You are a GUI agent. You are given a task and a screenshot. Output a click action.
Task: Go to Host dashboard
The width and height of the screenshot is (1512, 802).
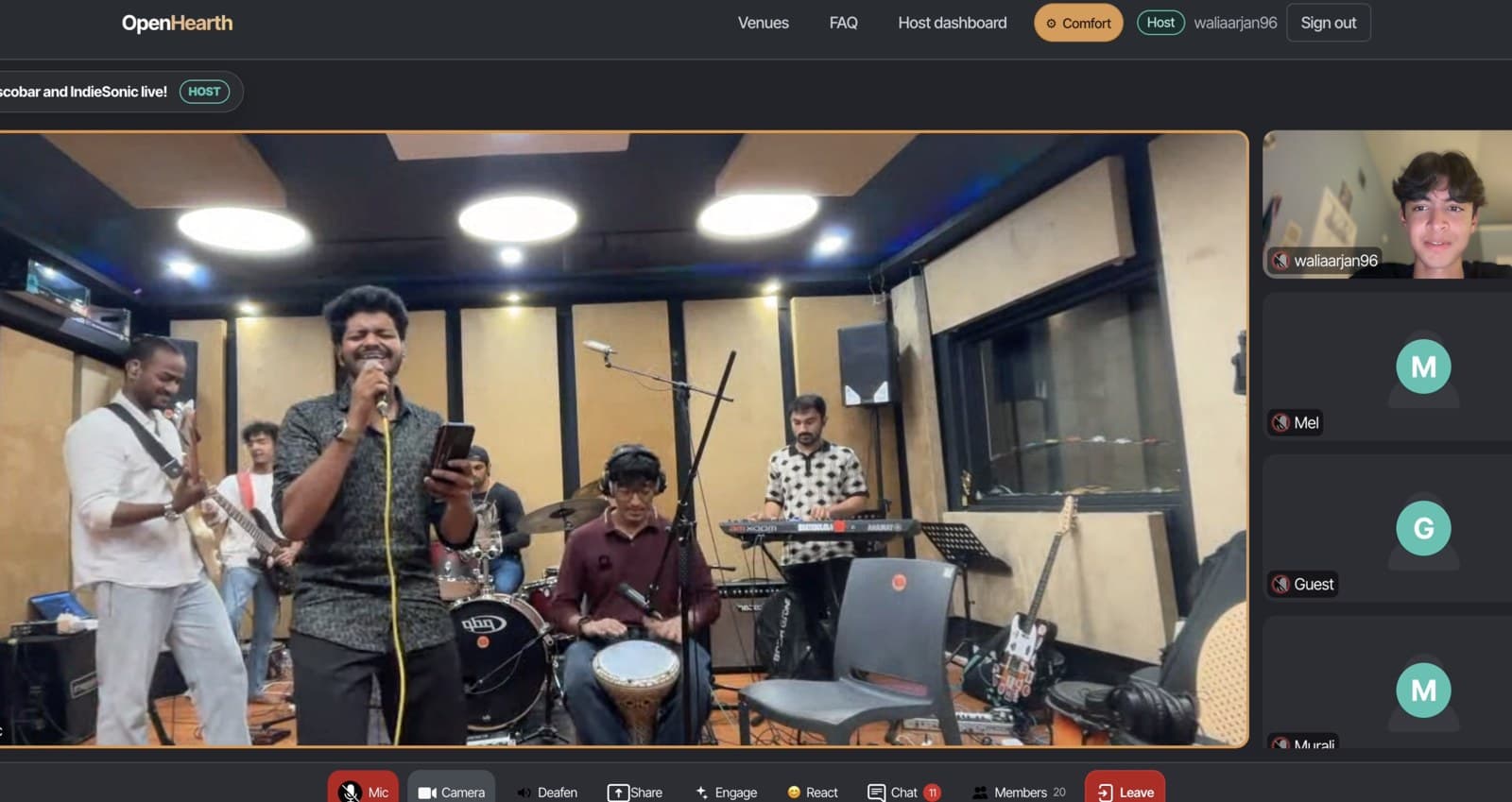tap(952, 23)
